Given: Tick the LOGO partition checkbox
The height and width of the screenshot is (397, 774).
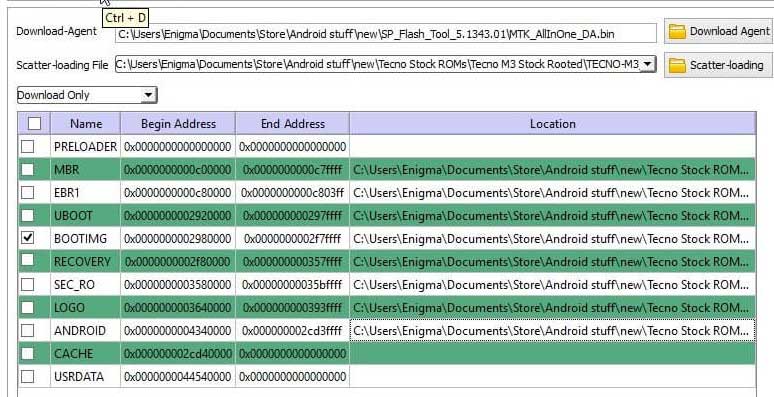Looking at the screenshot, I should tap(28, 308).
